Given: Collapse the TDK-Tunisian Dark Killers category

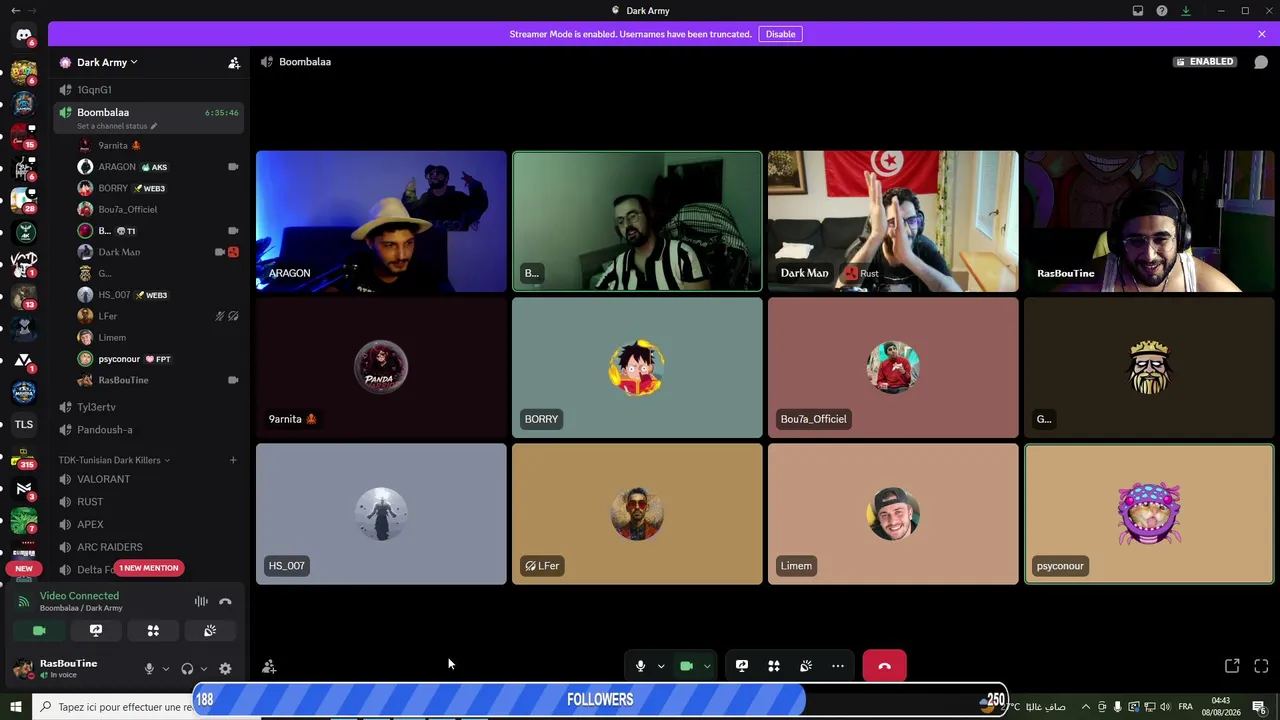Looking at the screenshot, I should 114,460.
